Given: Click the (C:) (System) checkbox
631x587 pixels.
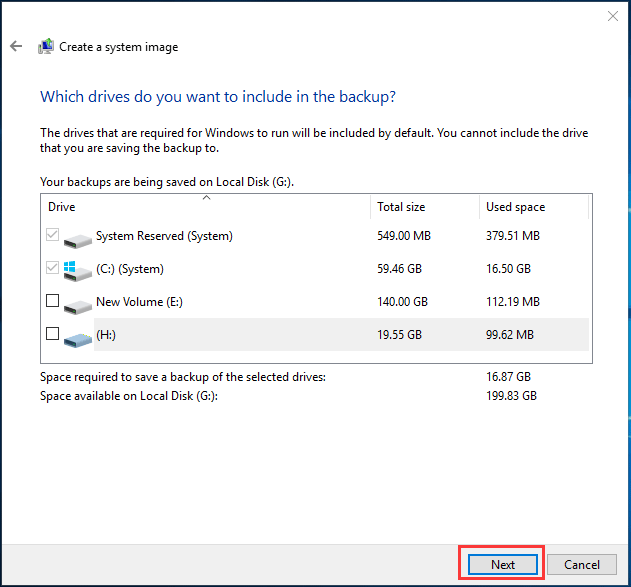Looking at the screenshot, I should [52, 268].
